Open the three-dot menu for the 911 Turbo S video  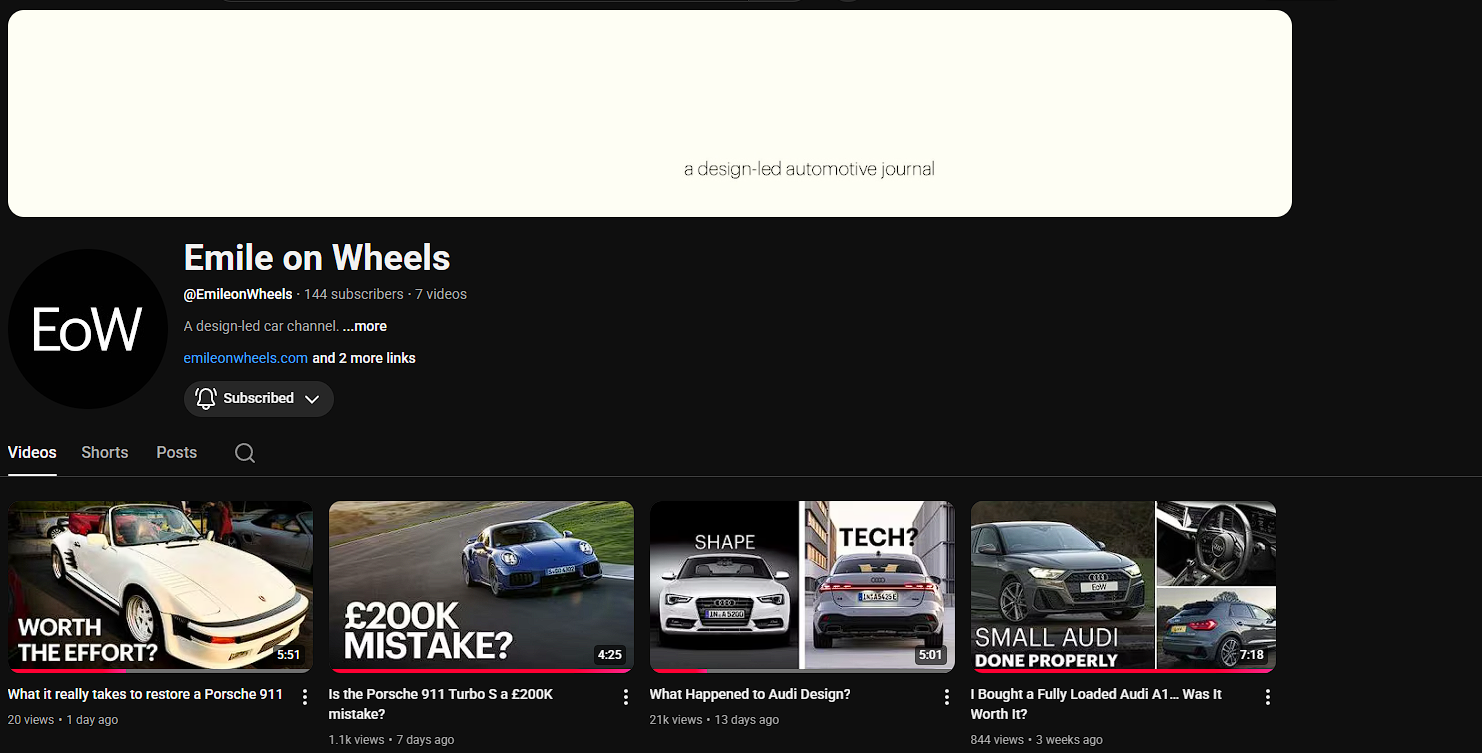(x=626, y=697)
